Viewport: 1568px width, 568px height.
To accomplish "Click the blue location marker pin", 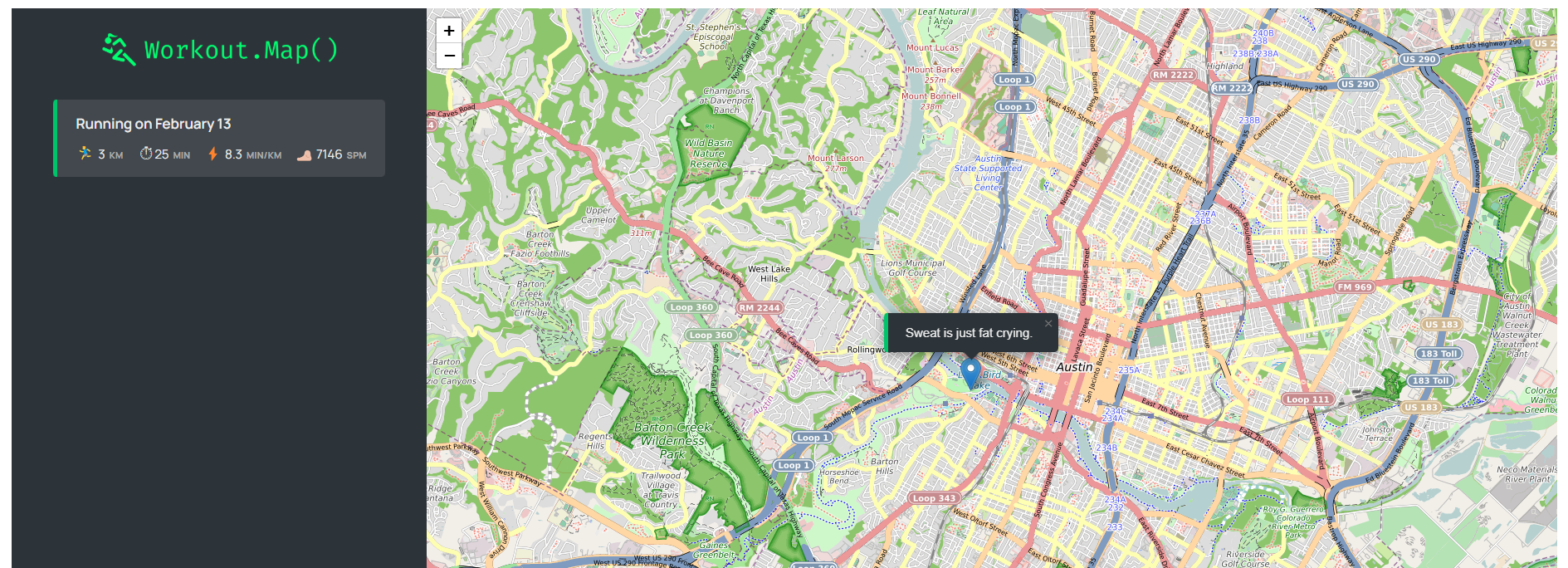I will pos(970,374).
